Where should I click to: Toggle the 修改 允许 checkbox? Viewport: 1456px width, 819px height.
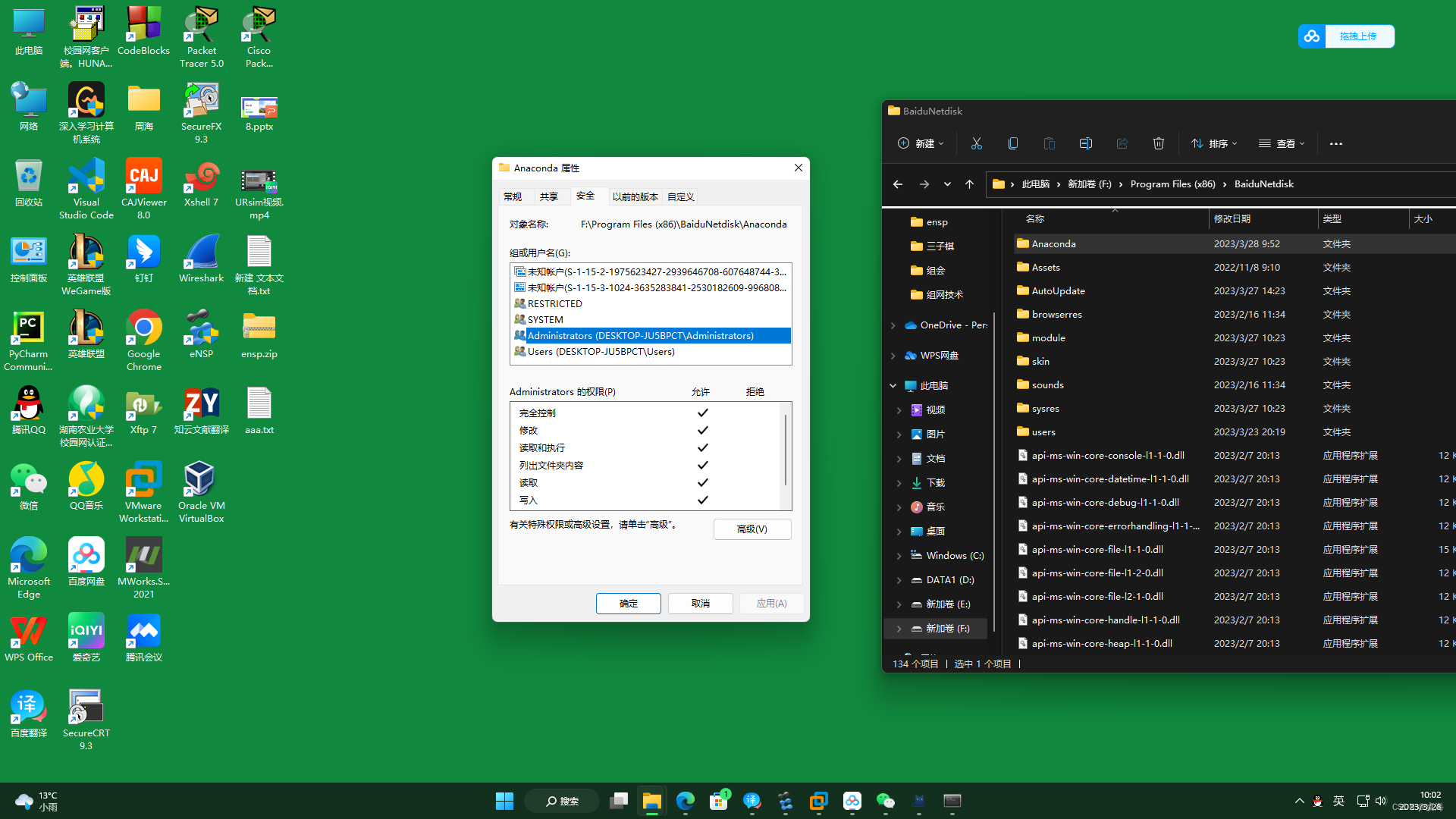coord(702,430)
